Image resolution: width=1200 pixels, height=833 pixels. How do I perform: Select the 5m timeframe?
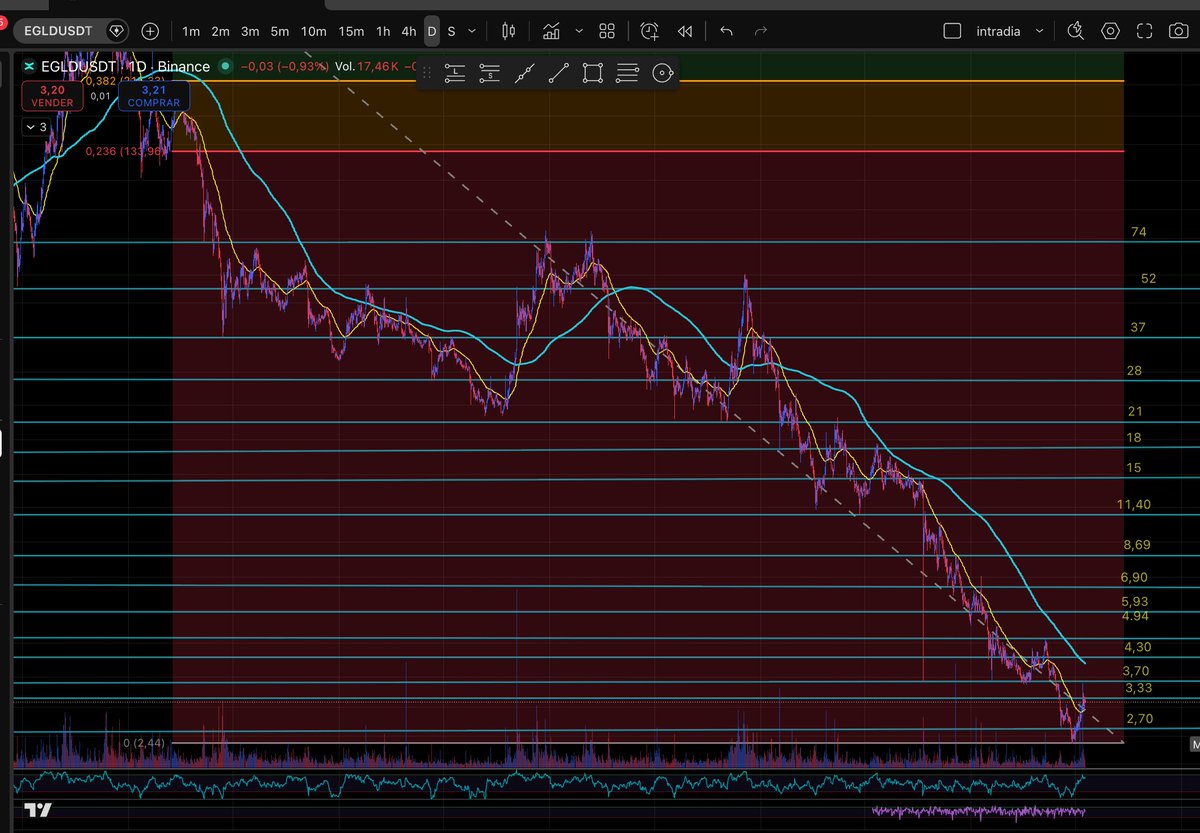click(x=280, y=31)
